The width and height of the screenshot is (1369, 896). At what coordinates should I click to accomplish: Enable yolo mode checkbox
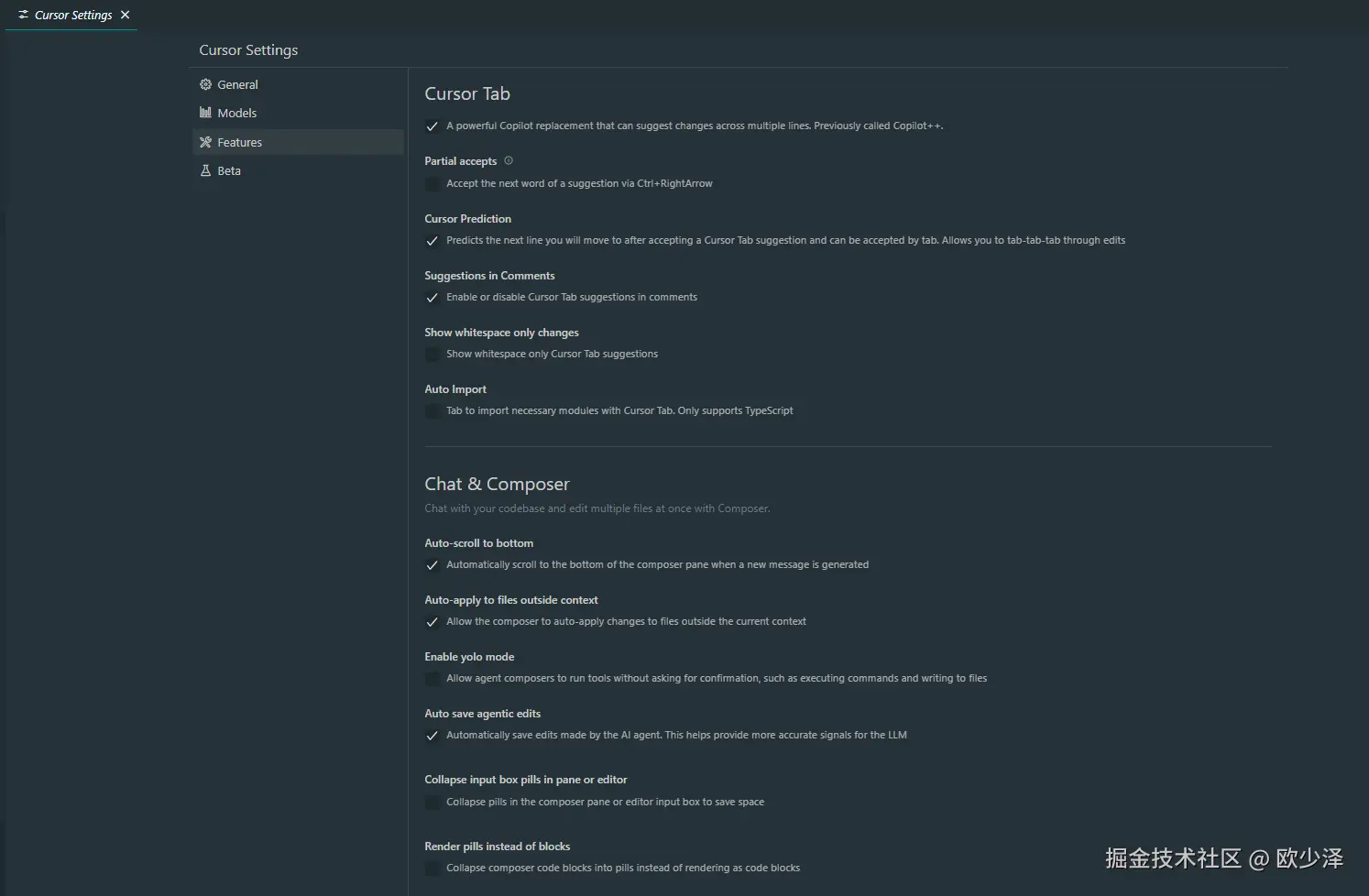click(433, 679)
